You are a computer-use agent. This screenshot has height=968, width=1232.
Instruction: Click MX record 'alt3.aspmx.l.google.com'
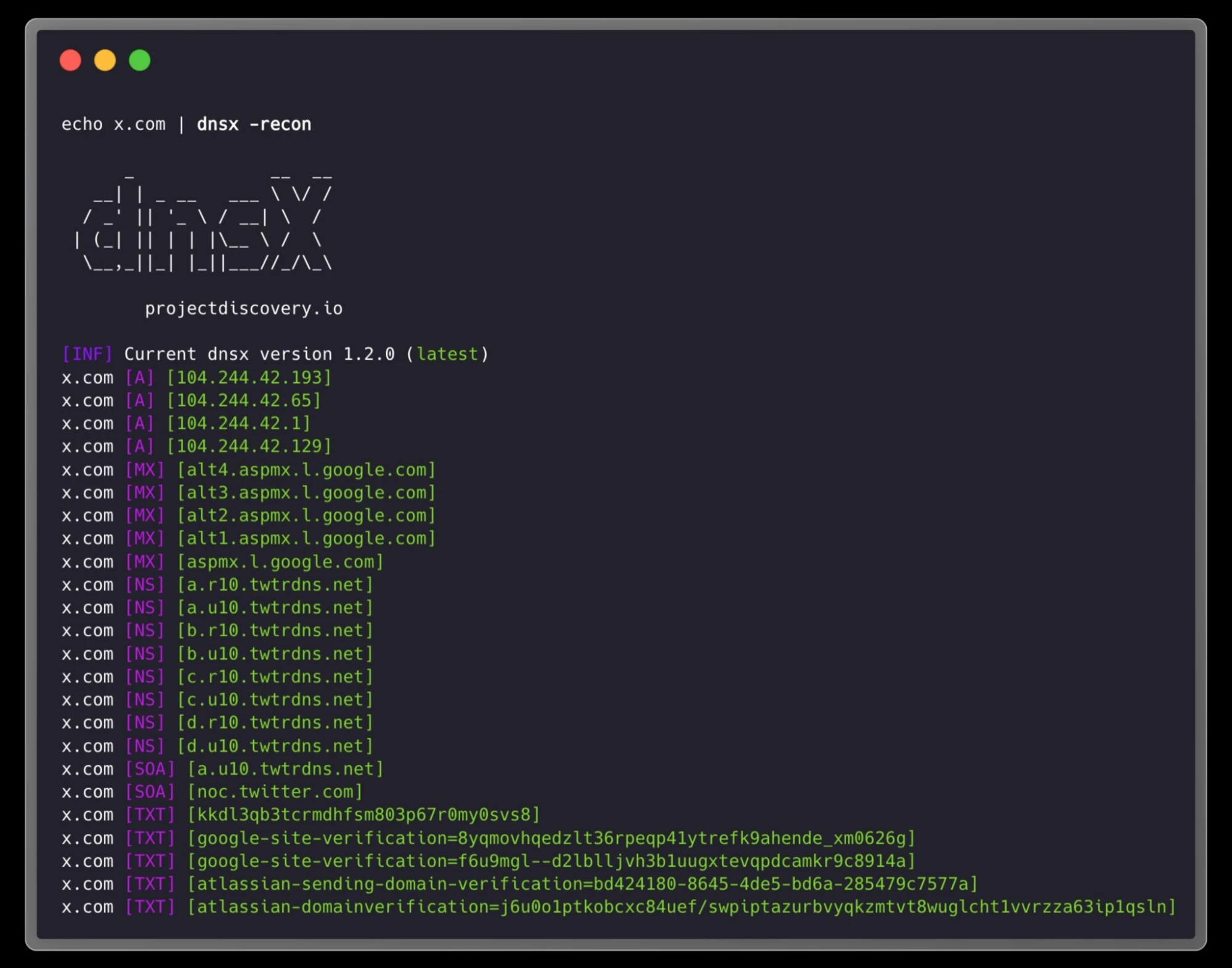click(307, 493)
